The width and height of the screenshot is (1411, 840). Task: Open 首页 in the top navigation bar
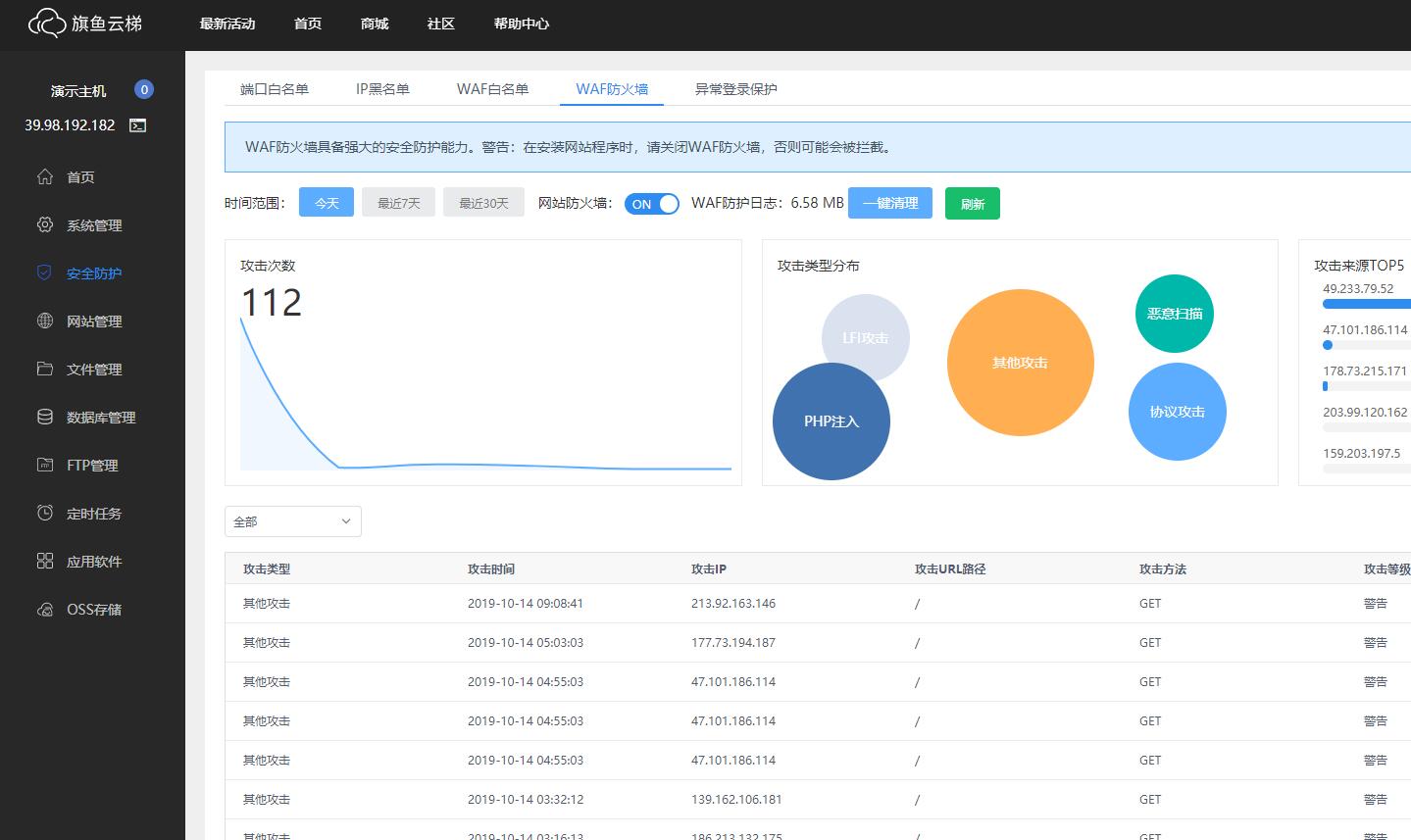[308, 24]
